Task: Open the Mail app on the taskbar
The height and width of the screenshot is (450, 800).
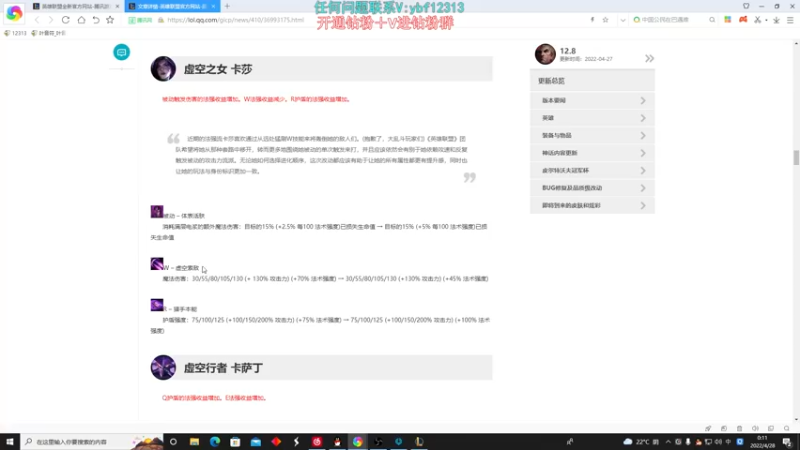Action: click(x=256, y=441)
